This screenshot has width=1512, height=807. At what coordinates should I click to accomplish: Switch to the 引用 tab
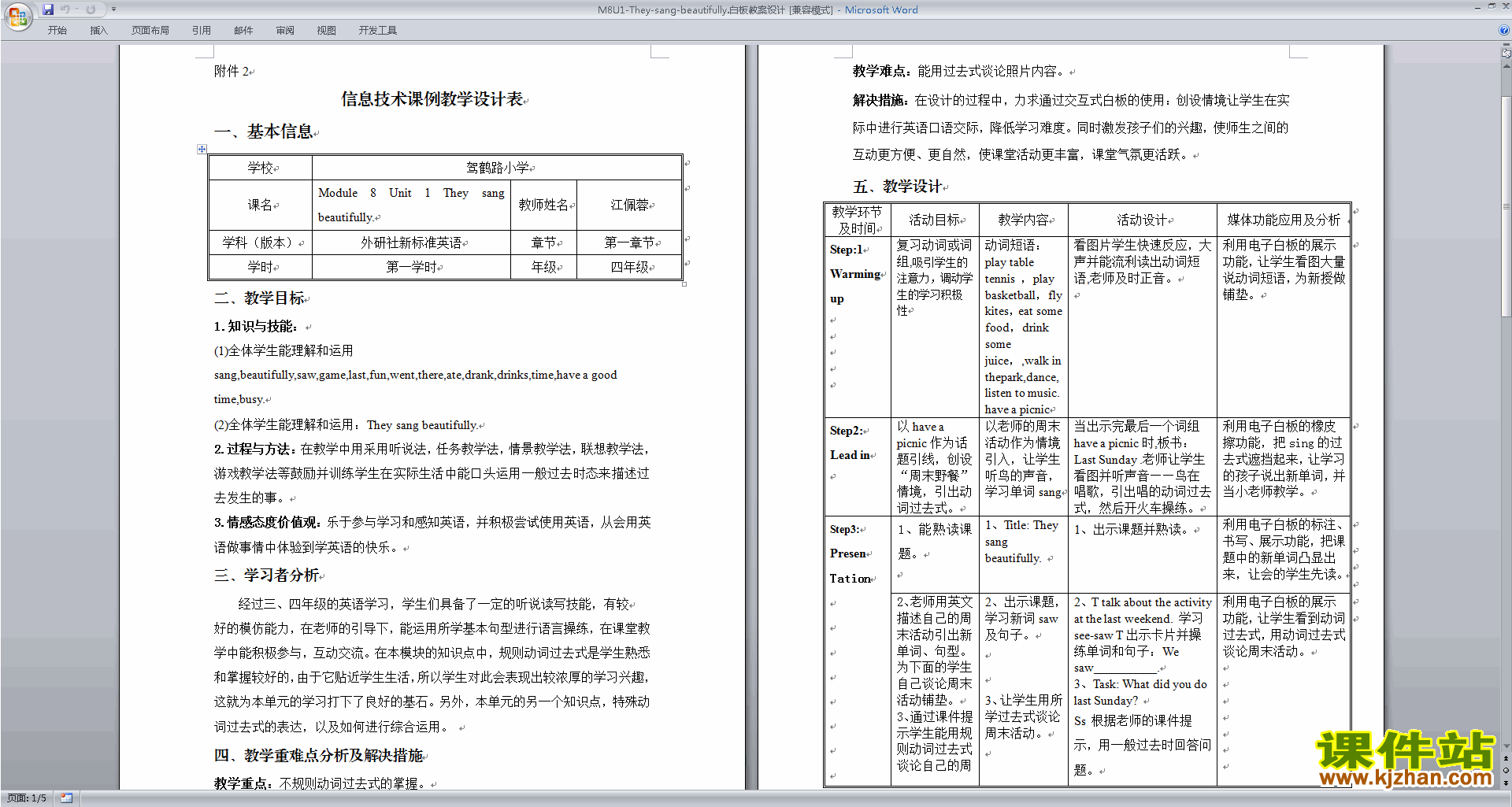pos(201,31)
